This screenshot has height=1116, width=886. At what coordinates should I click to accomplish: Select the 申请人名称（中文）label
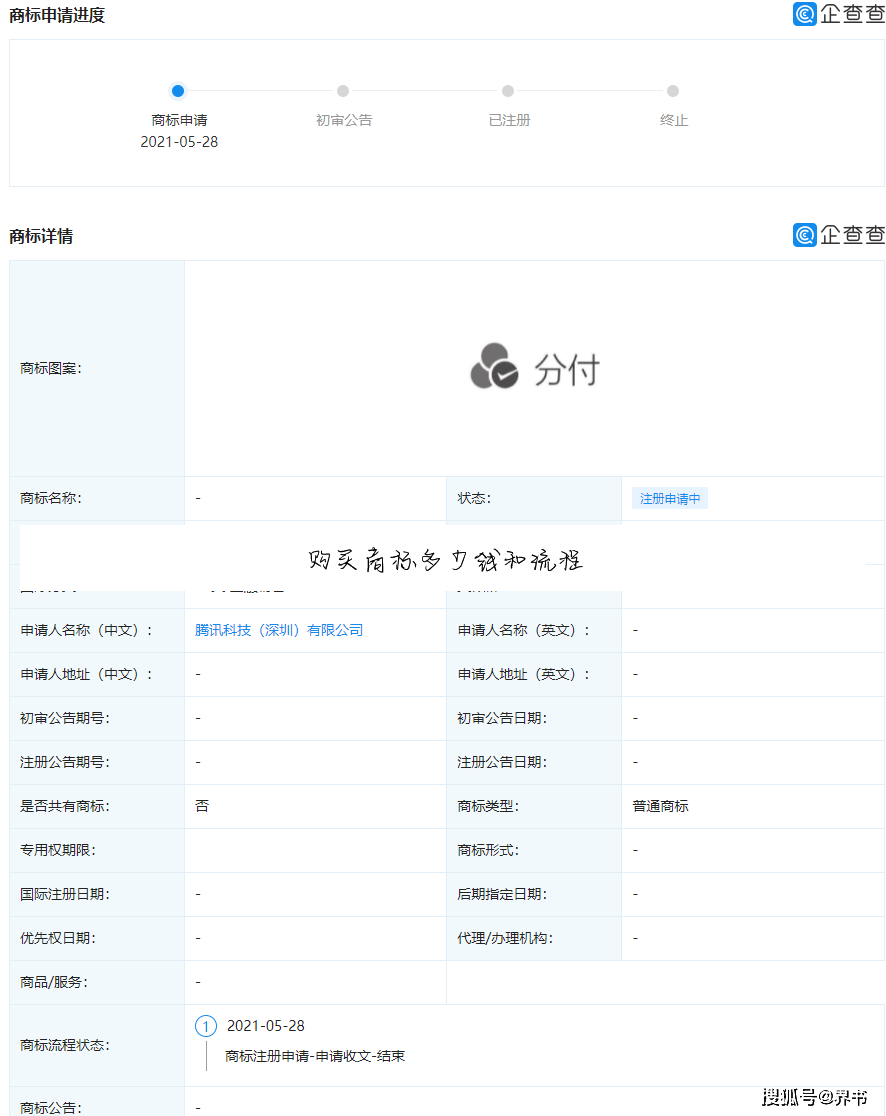tap(86, 631)
